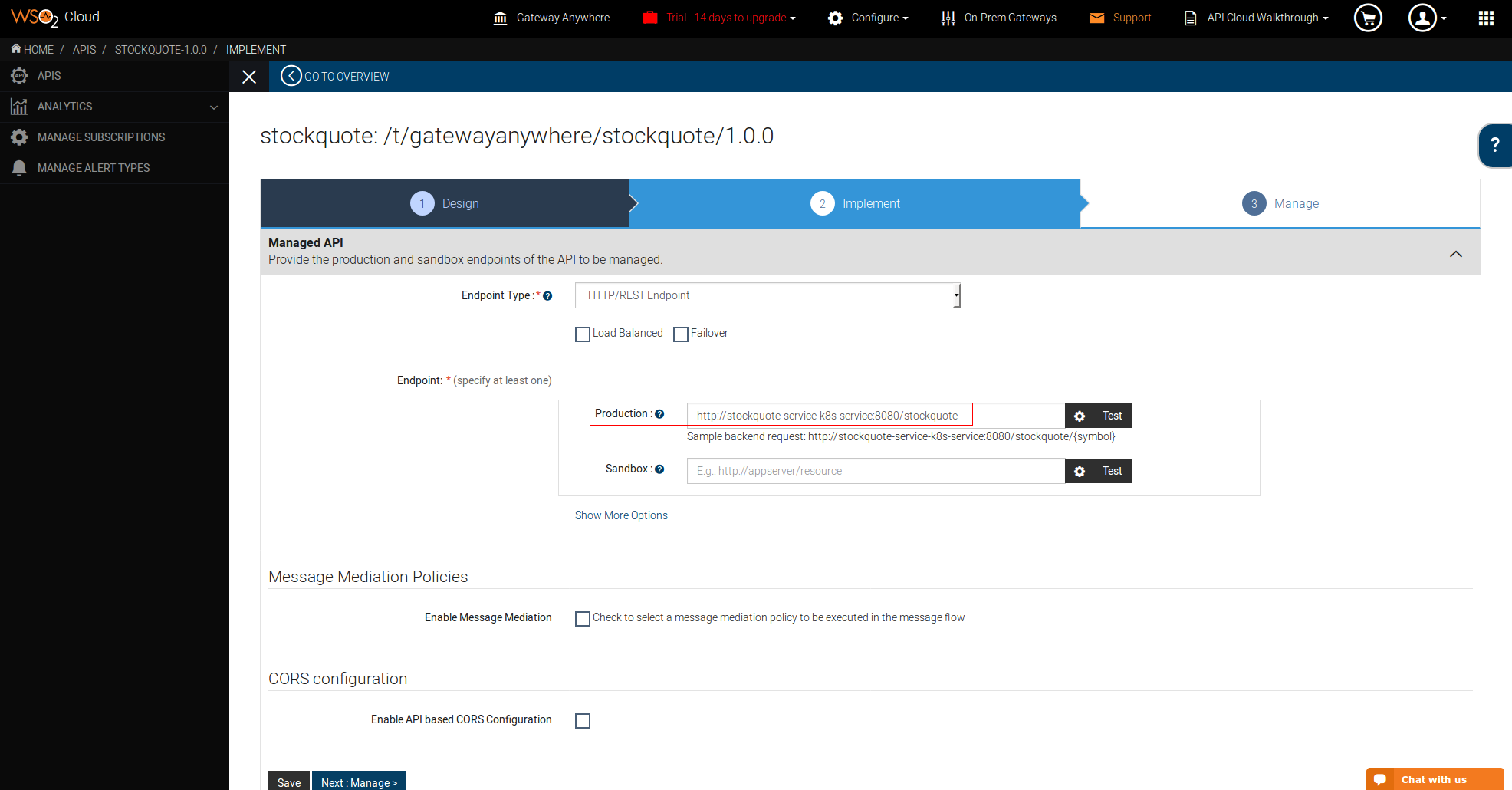Image resolution: width=1512 pixels, height=790 pixels.
Task: Open the user account dropdown arrow
Action: (x=1444, y=18)
